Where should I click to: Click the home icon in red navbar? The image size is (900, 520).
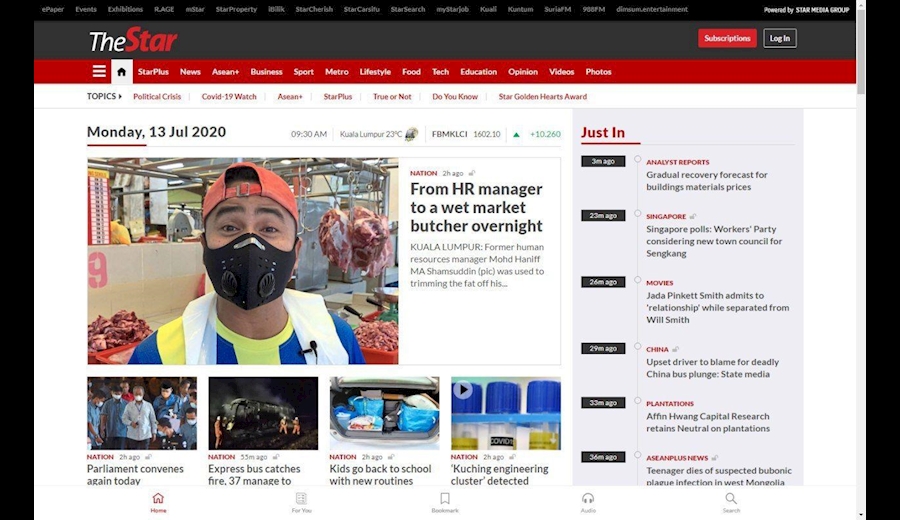(122, 72)
